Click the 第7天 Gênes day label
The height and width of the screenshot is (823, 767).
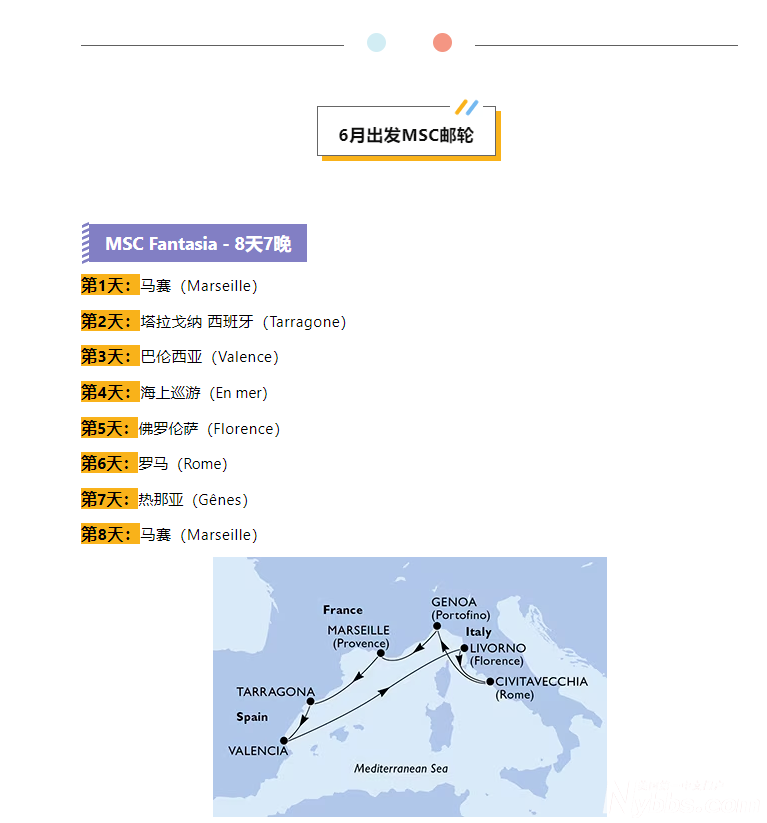108,500
